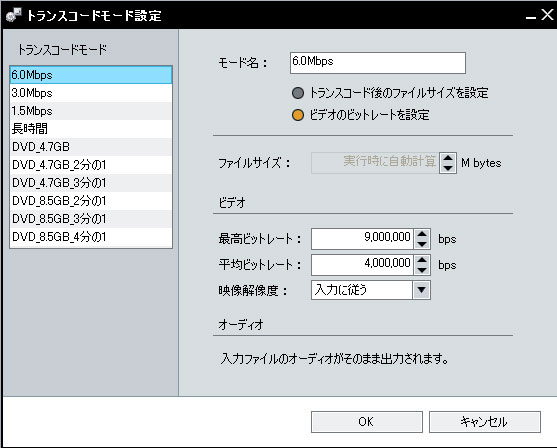The image size is (557, 448).
Task: Click the 平均ビットレート value field
Action: coord(362,265)
